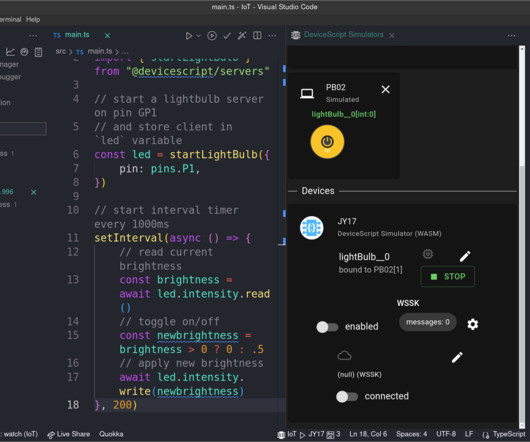
Task: Click the JY17 device avatar icon
Action: click(312, 228)
